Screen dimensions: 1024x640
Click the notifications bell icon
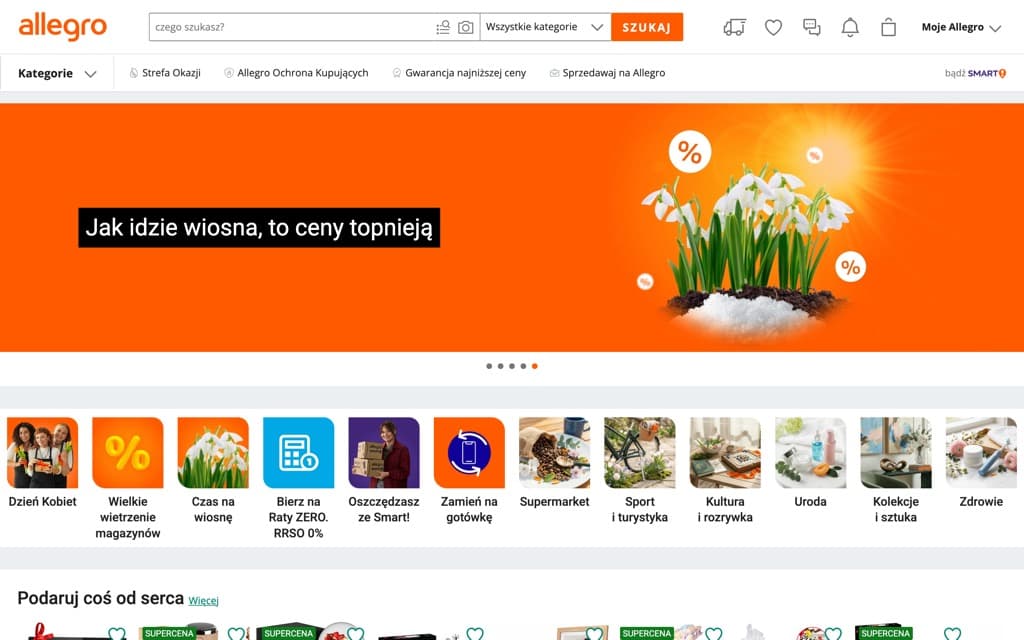[850, 27]
